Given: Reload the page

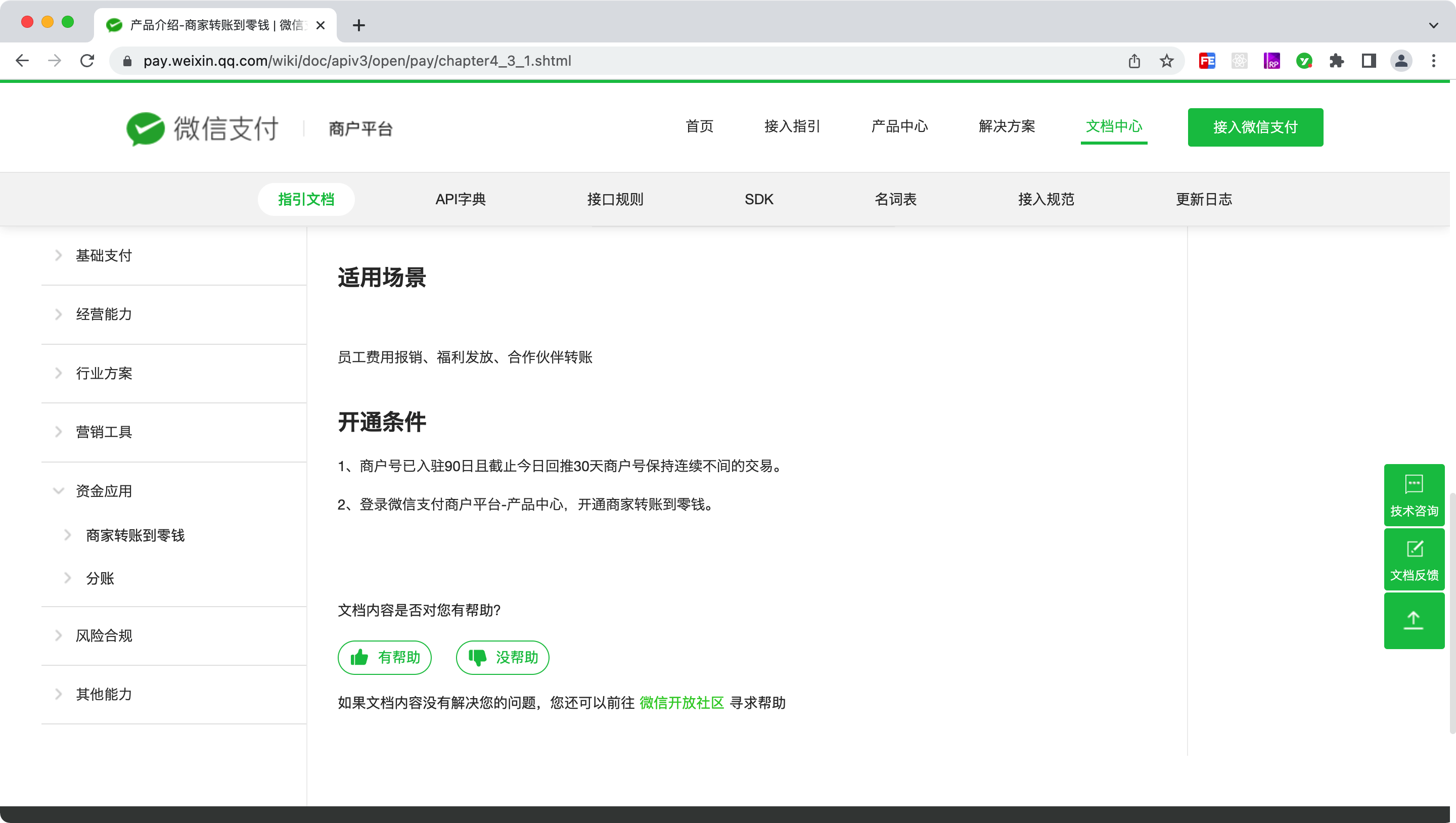Looking at the screenshot, I should (87, 61).
